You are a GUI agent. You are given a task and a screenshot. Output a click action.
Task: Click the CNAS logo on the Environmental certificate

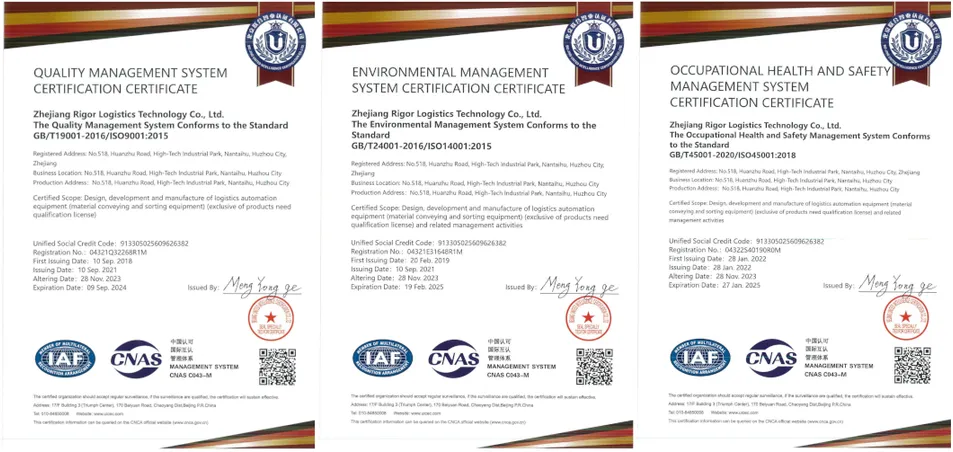point(453,357)
